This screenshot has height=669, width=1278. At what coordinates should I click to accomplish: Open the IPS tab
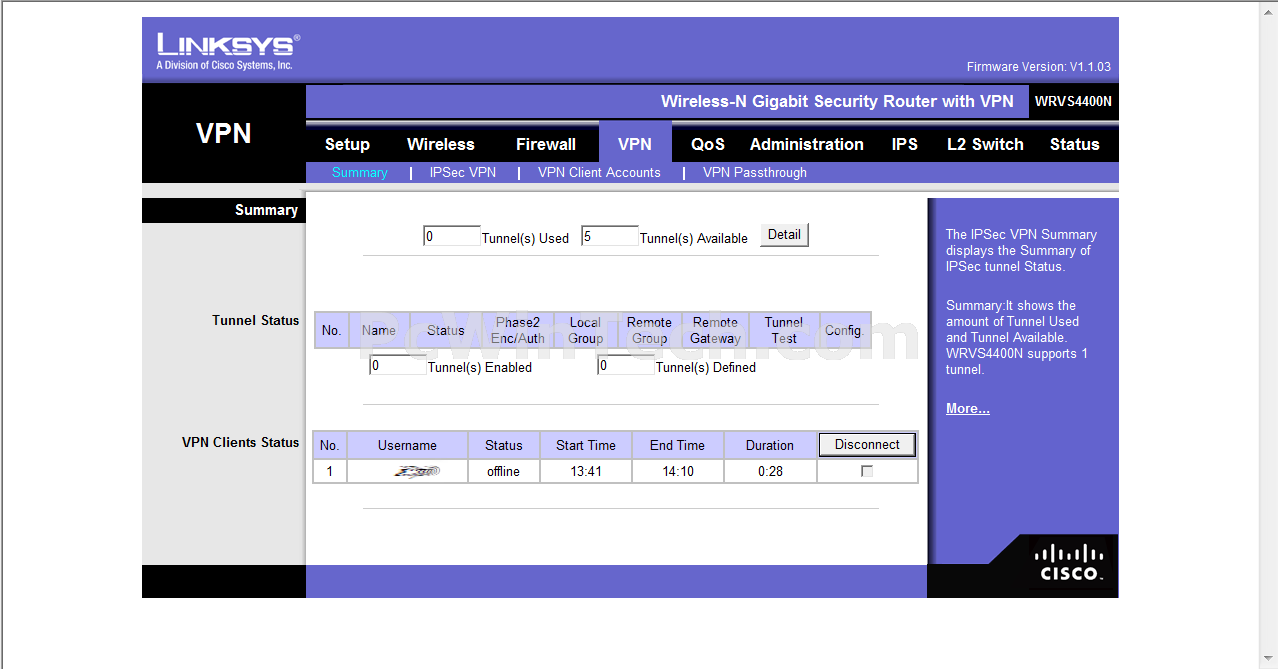[x=905, y=144]
